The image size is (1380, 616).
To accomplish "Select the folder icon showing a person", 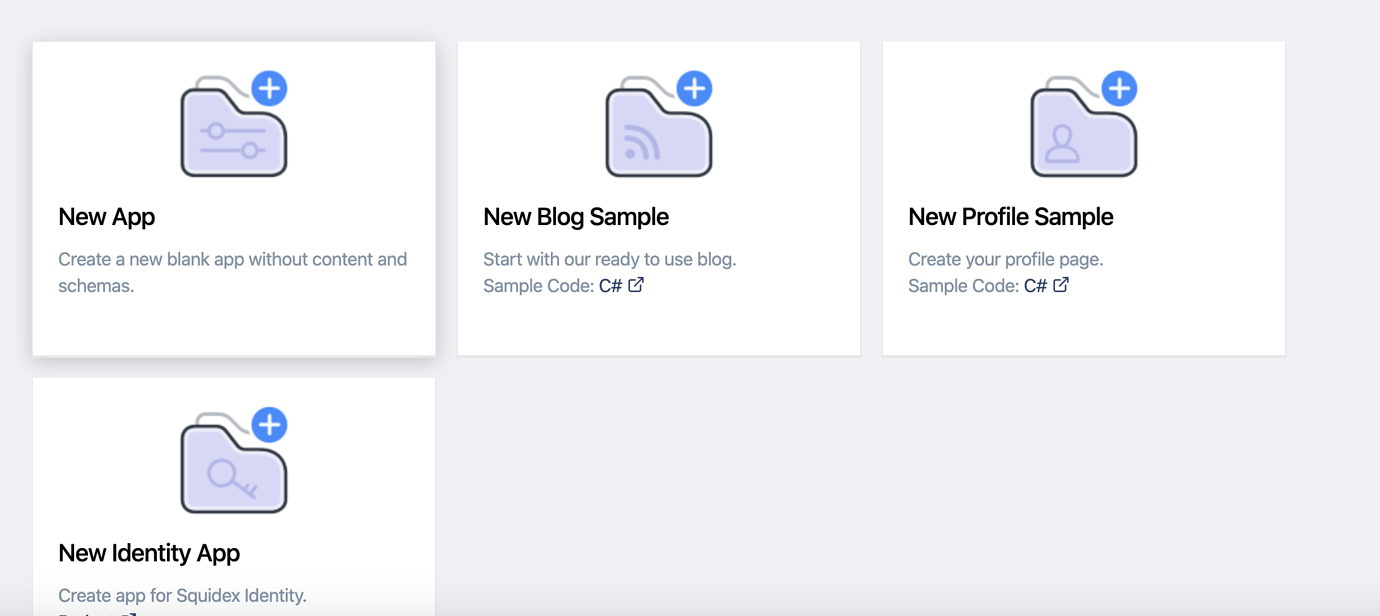I will coord(1083,124).
